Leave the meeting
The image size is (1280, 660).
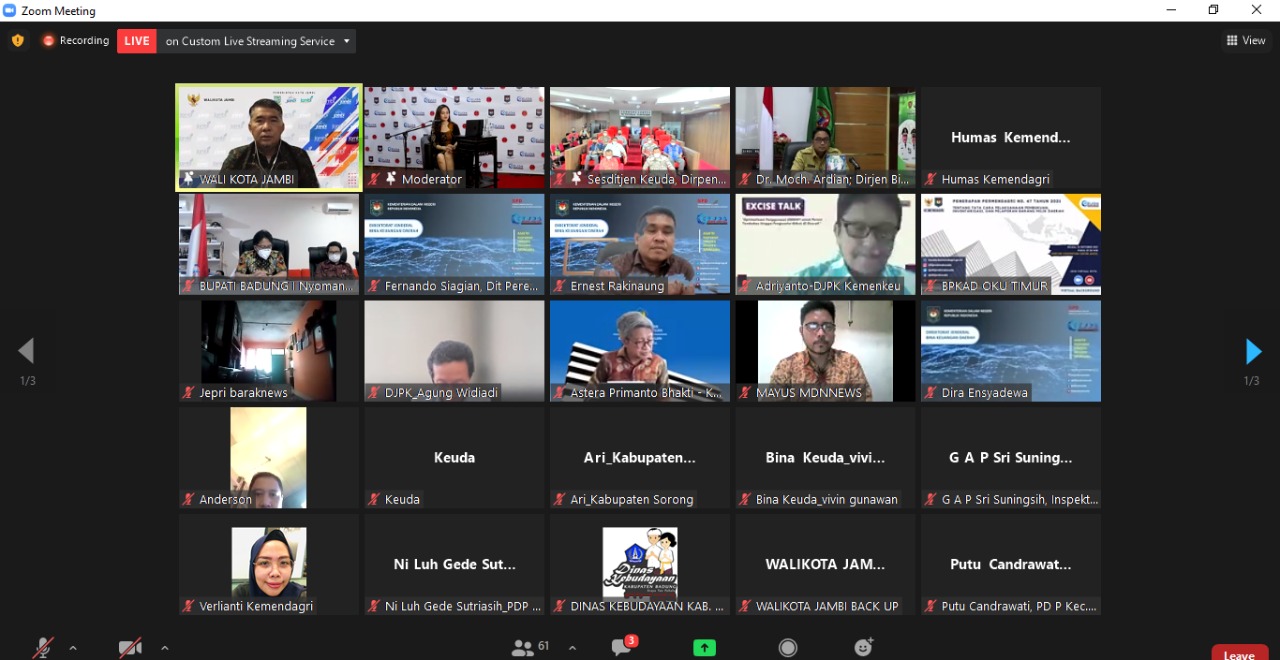tap(1239, 654)
